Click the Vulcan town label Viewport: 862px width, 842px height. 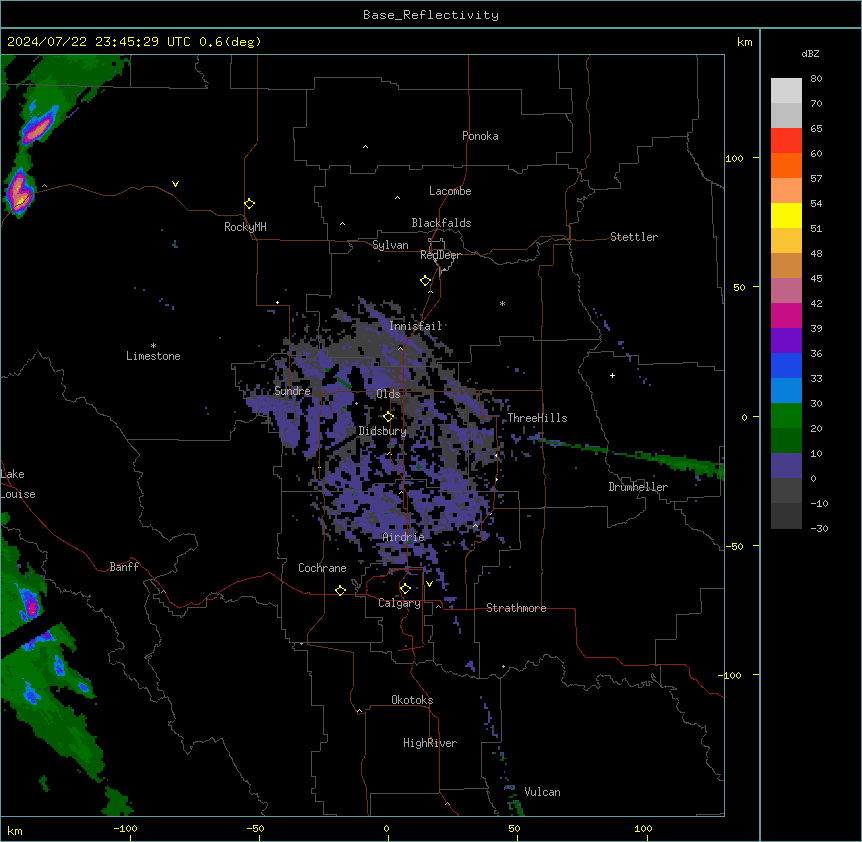542,792
